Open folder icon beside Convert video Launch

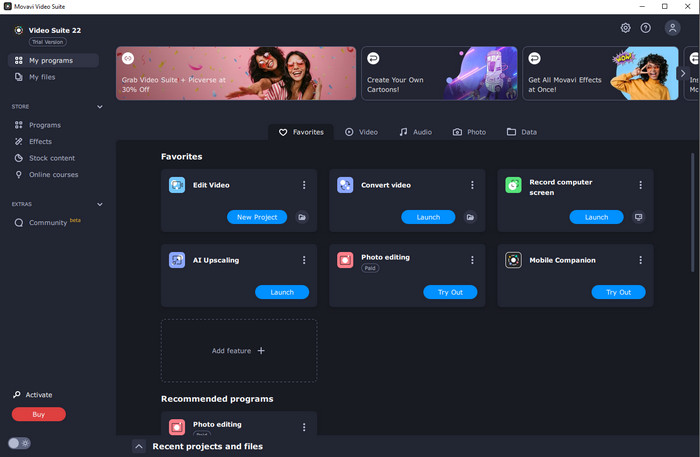470,217
